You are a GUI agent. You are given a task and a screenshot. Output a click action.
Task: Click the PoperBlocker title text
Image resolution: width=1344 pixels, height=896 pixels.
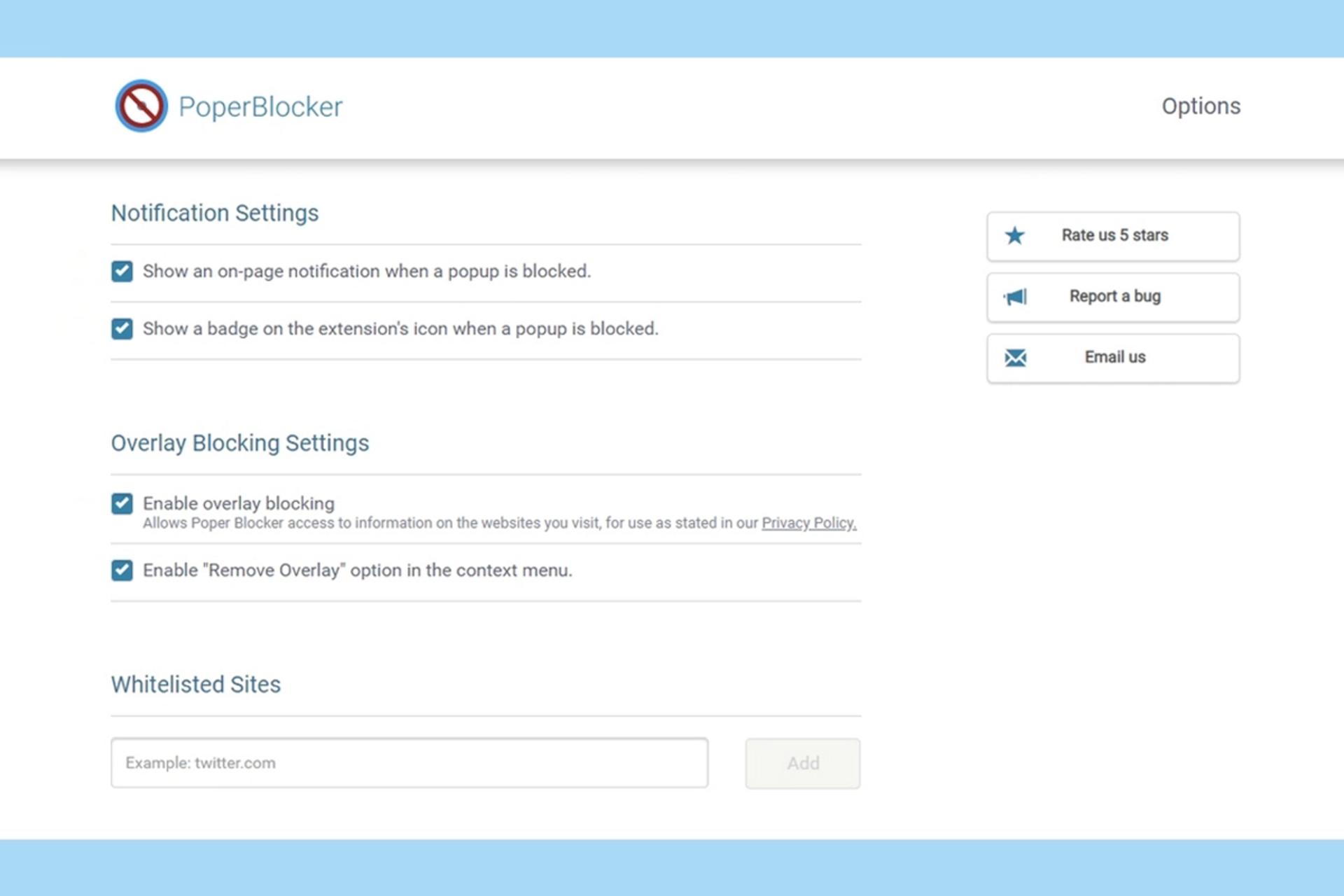coord(260,107)
